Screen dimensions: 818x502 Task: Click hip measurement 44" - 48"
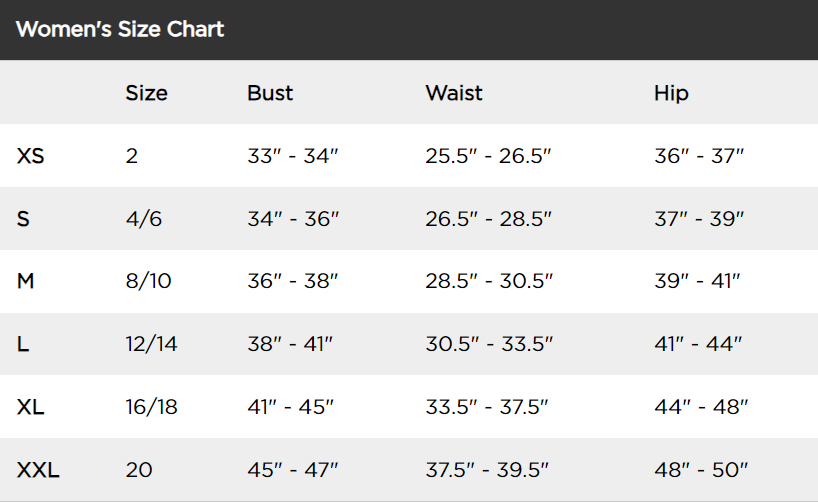[x=699, y=407]
